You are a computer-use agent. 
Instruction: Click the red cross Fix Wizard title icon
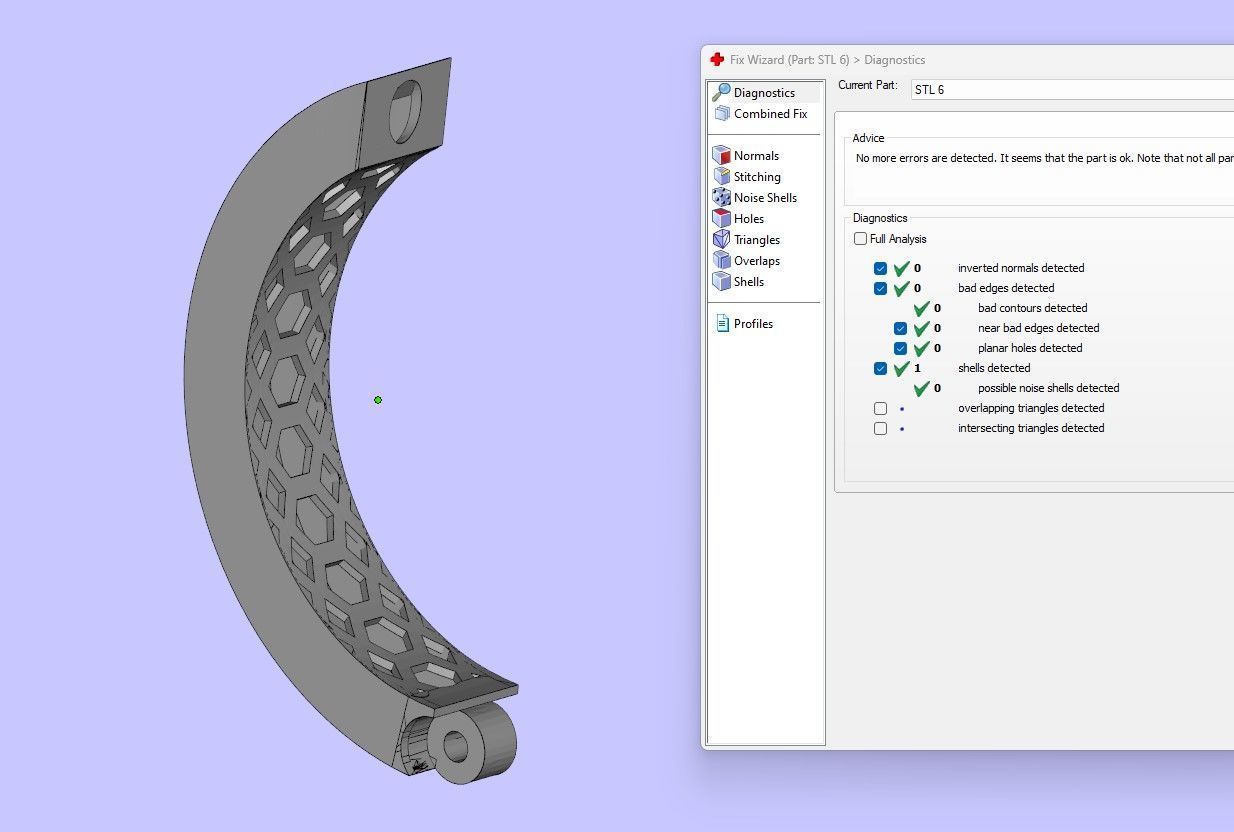coord(717,60)
